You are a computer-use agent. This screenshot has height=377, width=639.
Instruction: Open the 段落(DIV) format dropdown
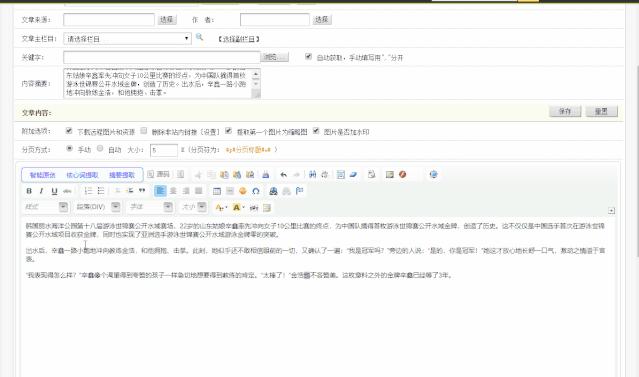(x=98, y=207)
